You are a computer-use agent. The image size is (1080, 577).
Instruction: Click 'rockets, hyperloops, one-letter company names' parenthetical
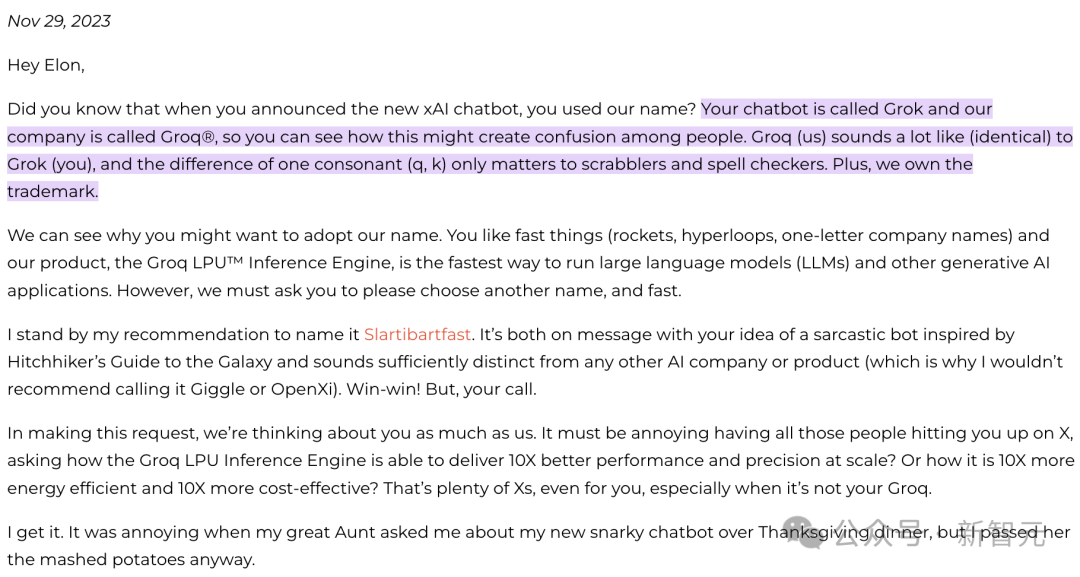click(810, 235)
